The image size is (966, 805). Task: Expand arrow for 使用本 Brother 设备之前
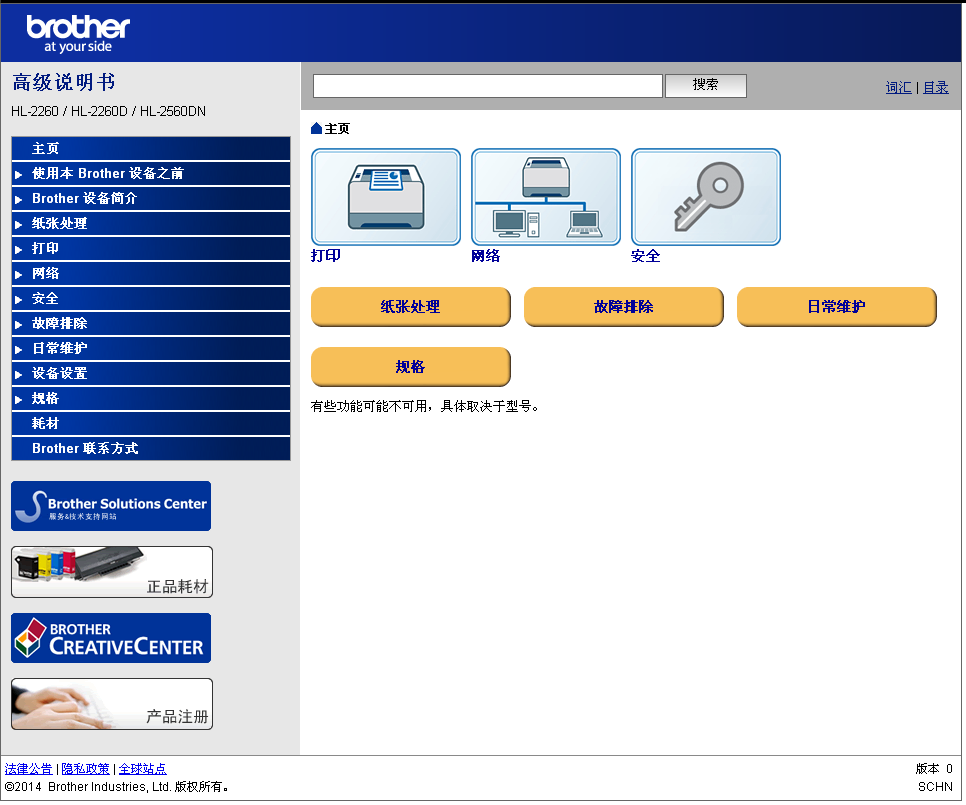(x=18, y=174)
